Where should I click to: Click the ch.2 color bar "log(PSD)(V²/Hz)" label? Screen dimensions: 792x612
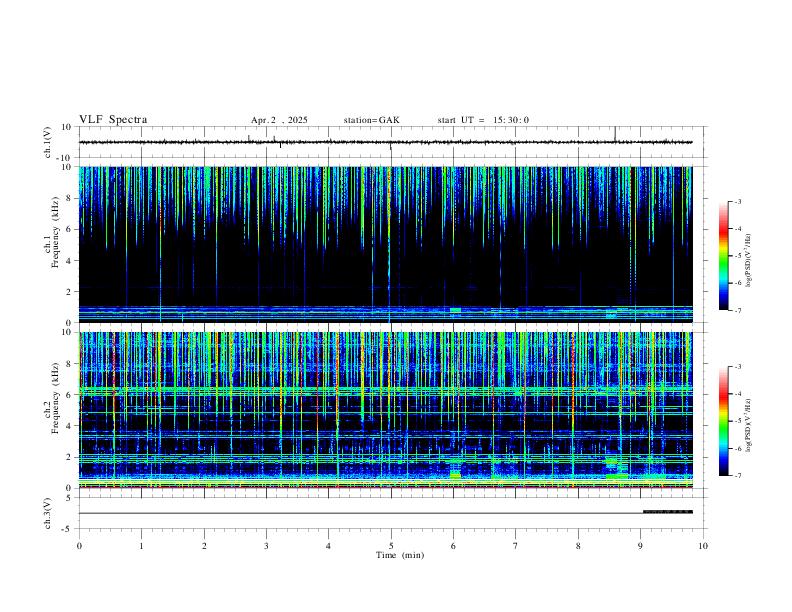tap(749, 425)
